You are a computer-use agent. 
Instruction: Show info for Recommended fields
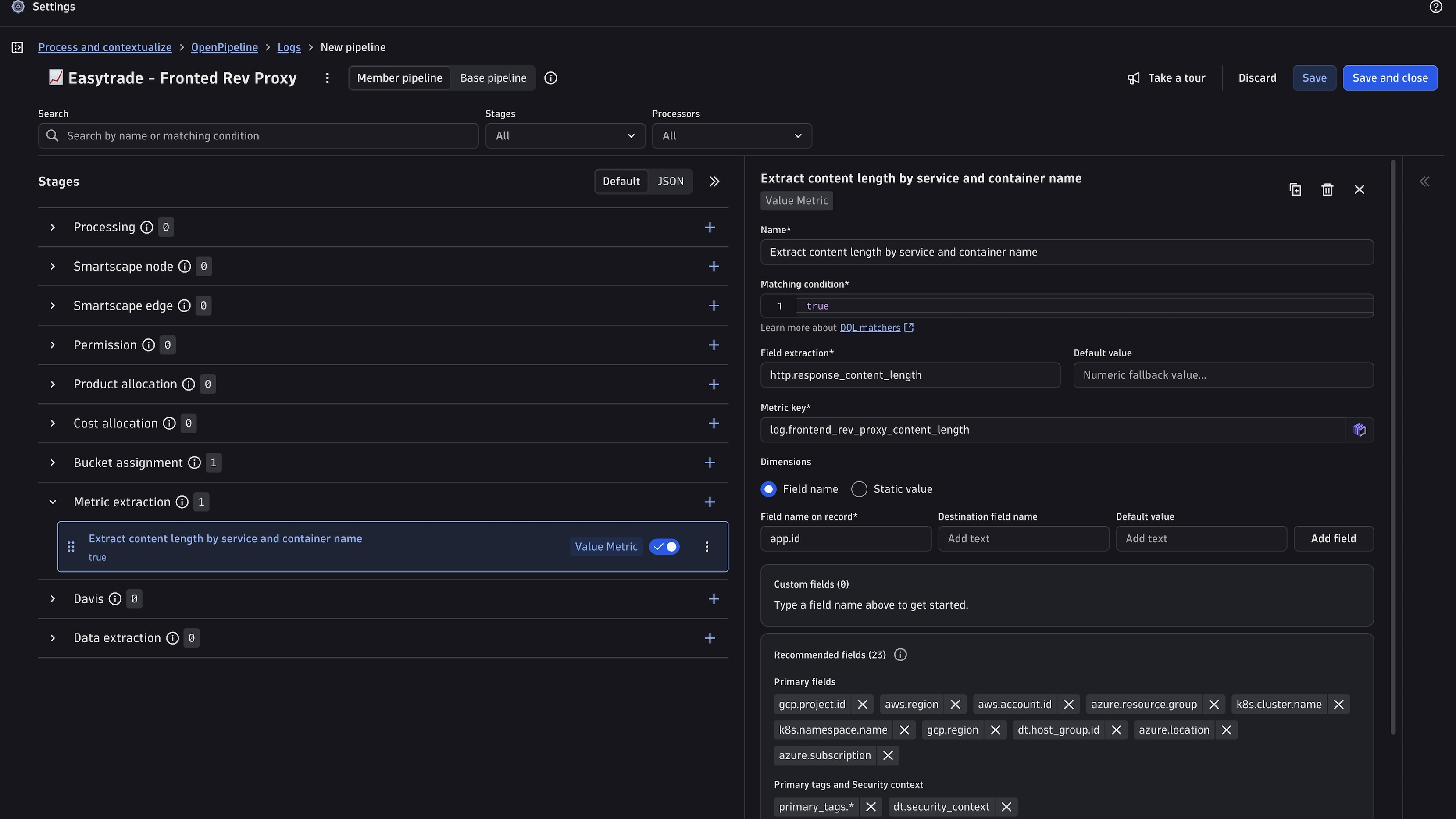[x=900, y=655]
